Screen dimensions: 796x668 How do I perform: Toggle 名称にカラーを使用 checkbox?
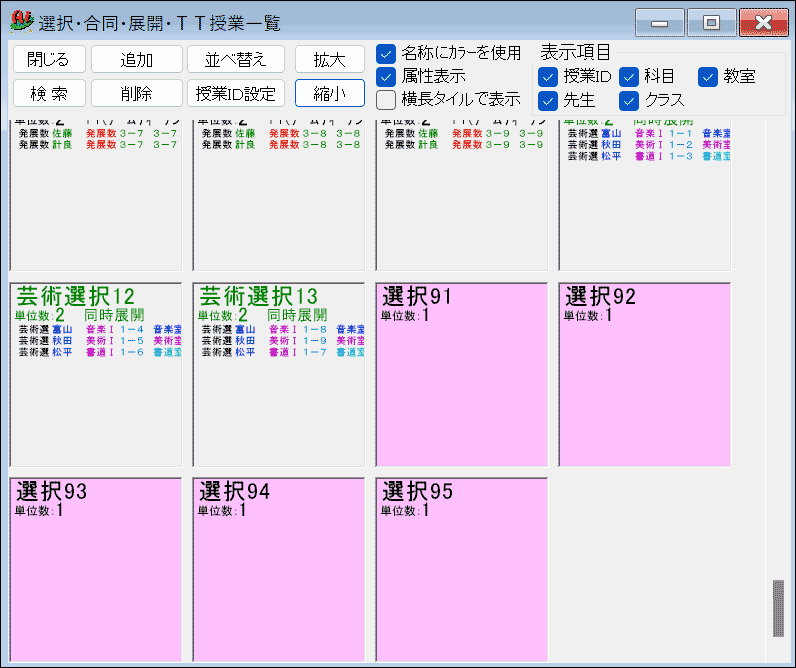pyautogui.click(x=386, y=53)
